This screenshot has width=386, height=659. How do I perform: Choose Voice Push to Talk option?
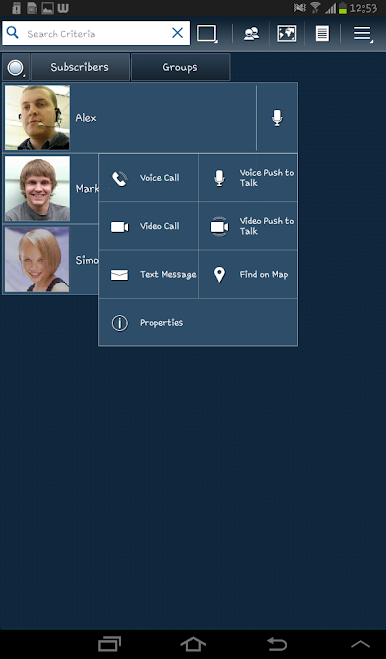248,178
